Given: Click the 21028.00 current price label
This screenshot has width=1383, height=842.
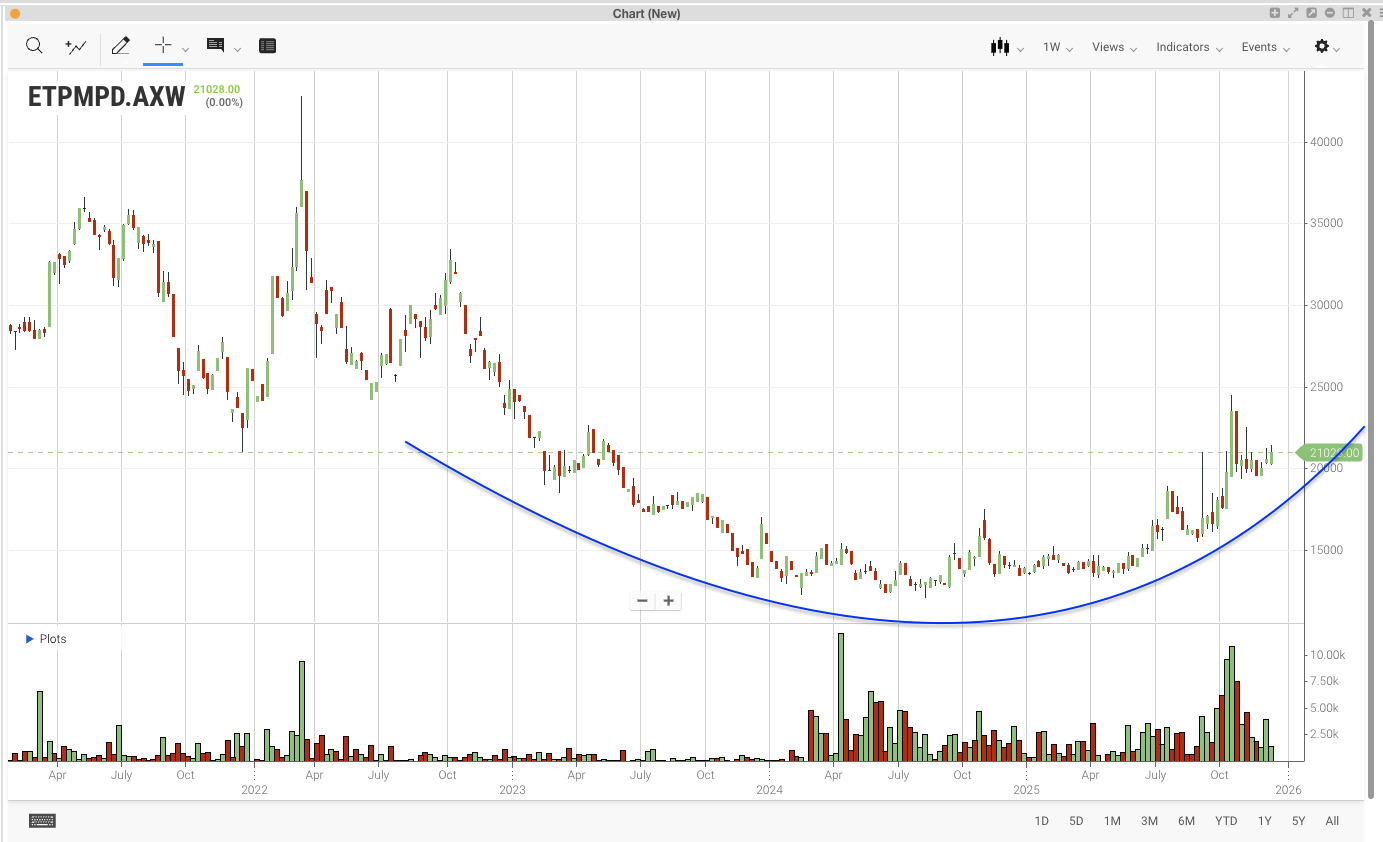Looking at the screenshot, I should [x=1330, y=453].
